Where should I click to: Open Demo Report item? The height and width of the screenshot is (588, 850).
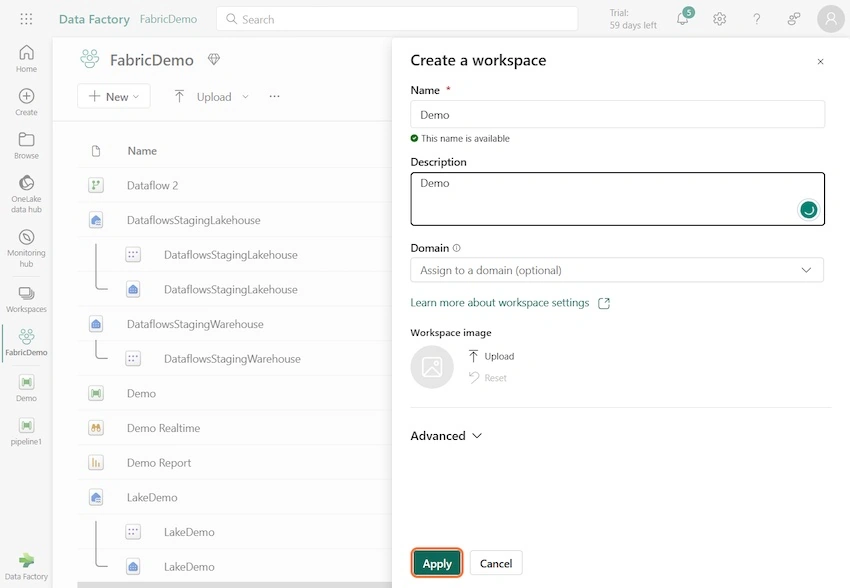click(x=159, y=463)
